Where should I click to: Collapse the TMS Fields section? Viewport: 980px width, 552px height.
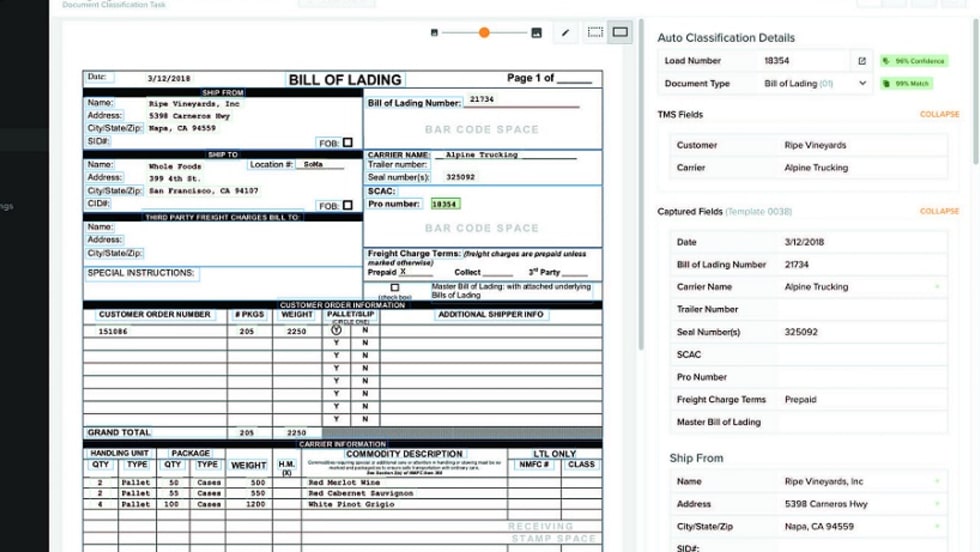tap(938, 115)
